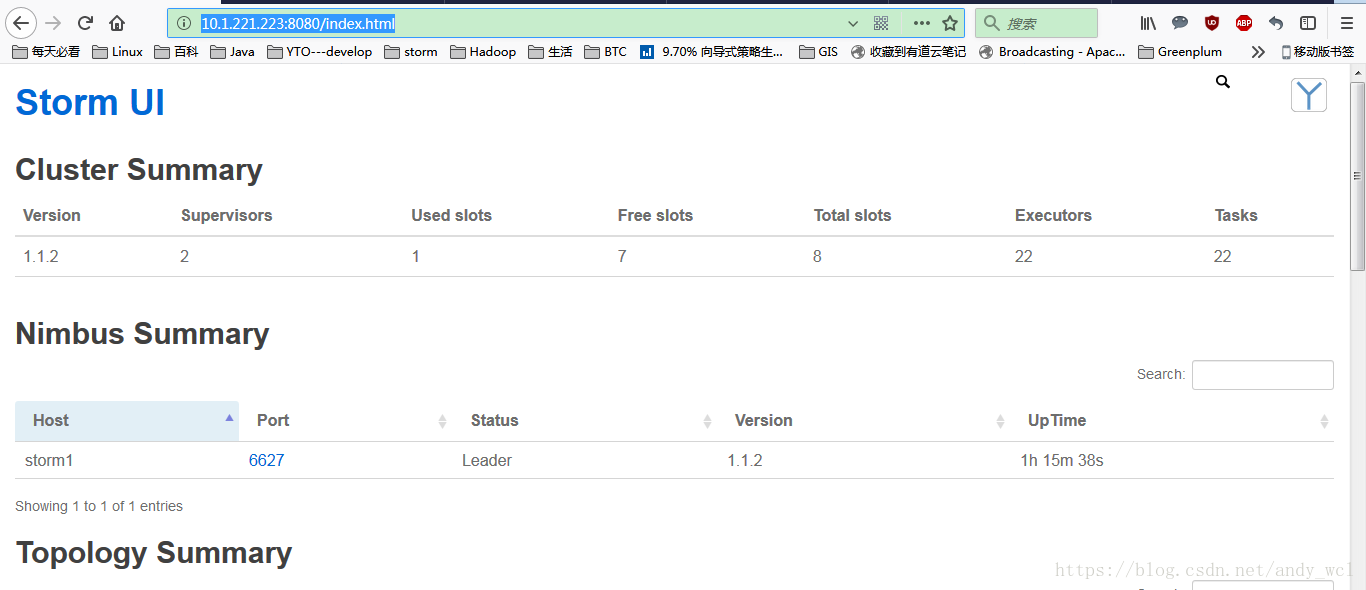The width and height of the screenshot is (1366, 590).
Task: Open the storm bookmarks folder
Action: point(411,52)
